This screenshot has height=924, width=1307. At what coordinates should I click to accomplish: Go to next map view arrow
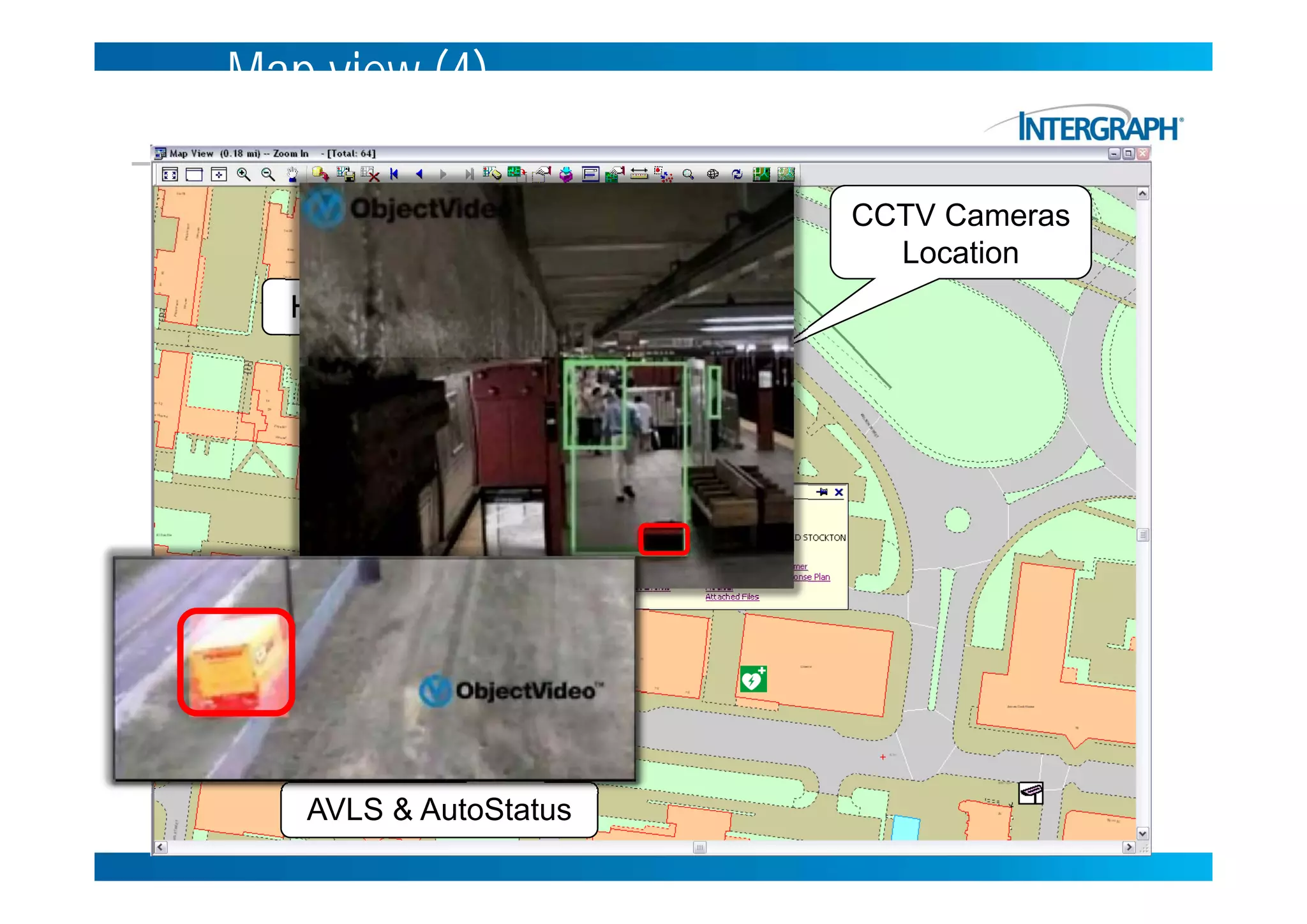click(x=444, y=174)
